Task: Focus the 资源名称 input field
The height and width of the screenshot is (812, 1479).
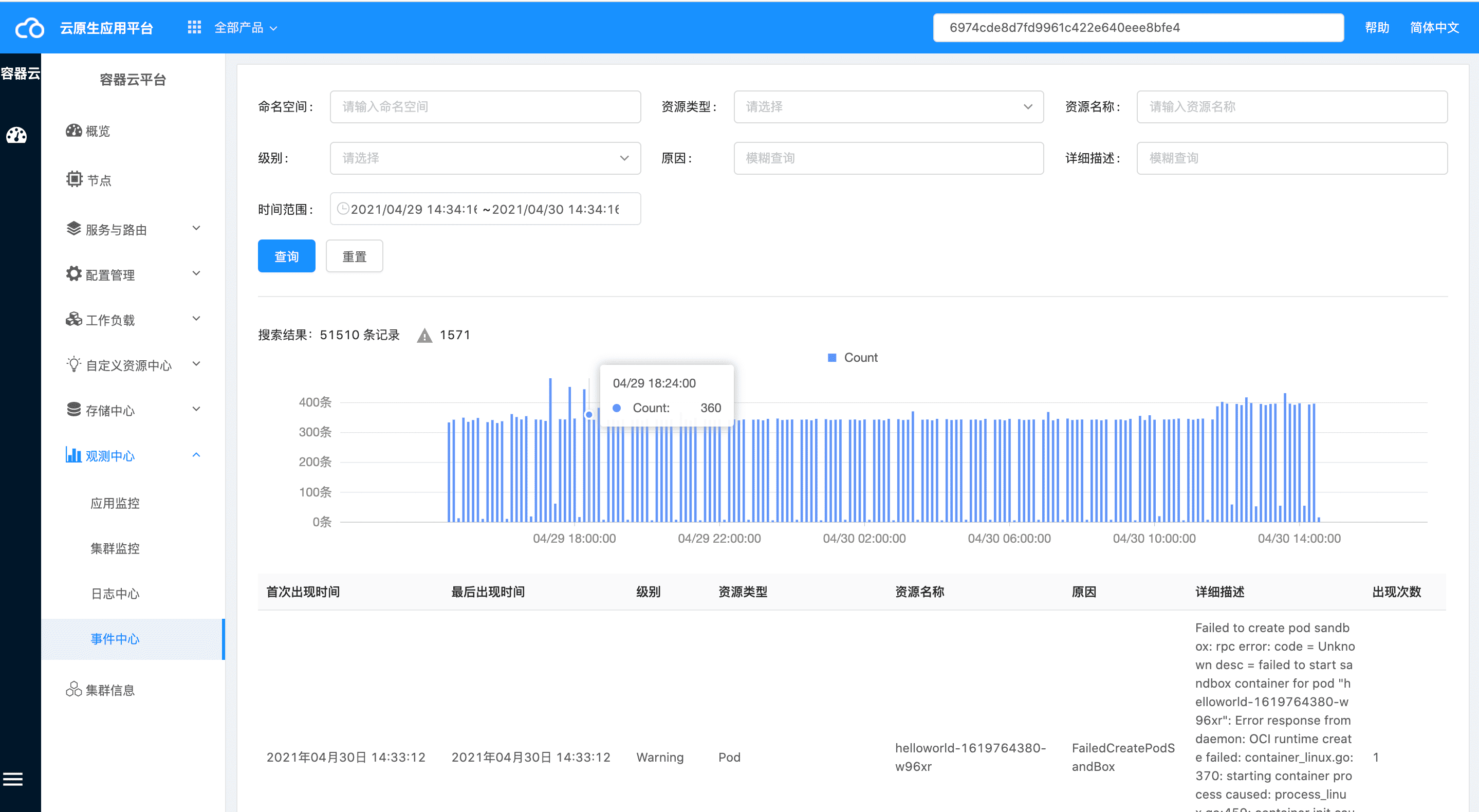Action: click(x=1292, y=107)
